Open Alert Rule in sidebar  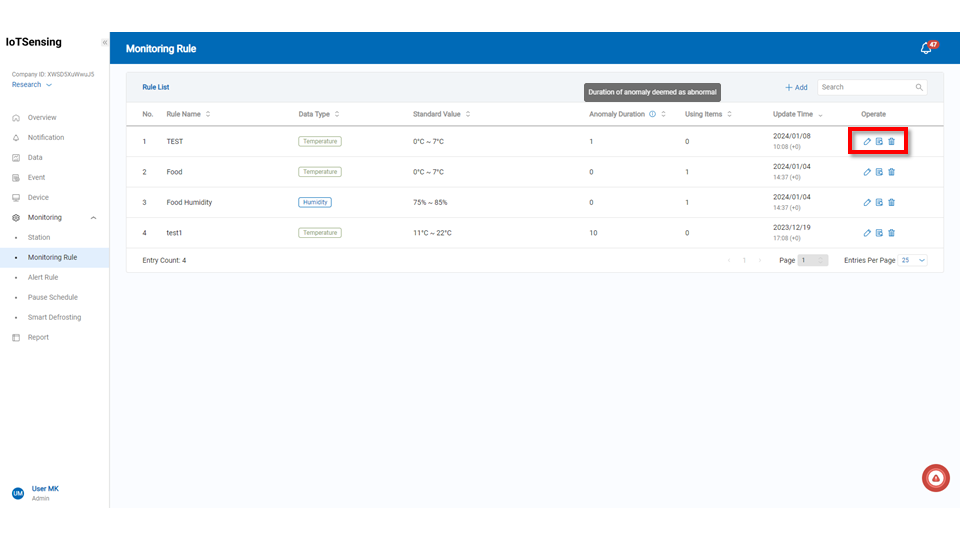tap(43, 277)
